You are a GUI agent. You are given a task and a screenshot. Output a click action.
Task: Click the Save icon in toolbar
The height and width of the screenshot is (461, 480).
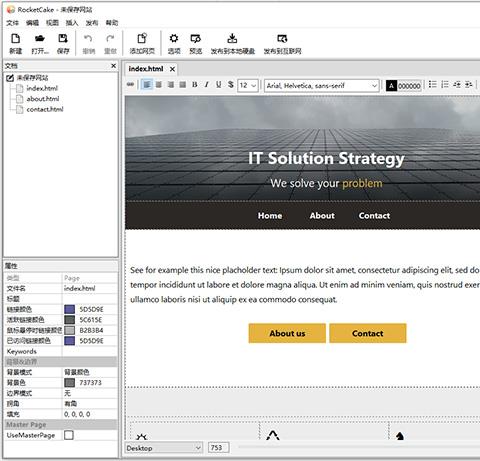[x=63, y=39]
